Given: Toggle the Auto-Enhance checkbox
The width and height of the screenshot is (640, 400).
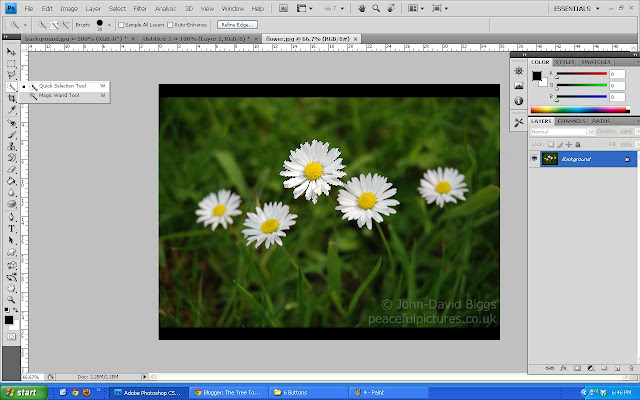Looking at the screenshot, I should (x=172, y=23).
